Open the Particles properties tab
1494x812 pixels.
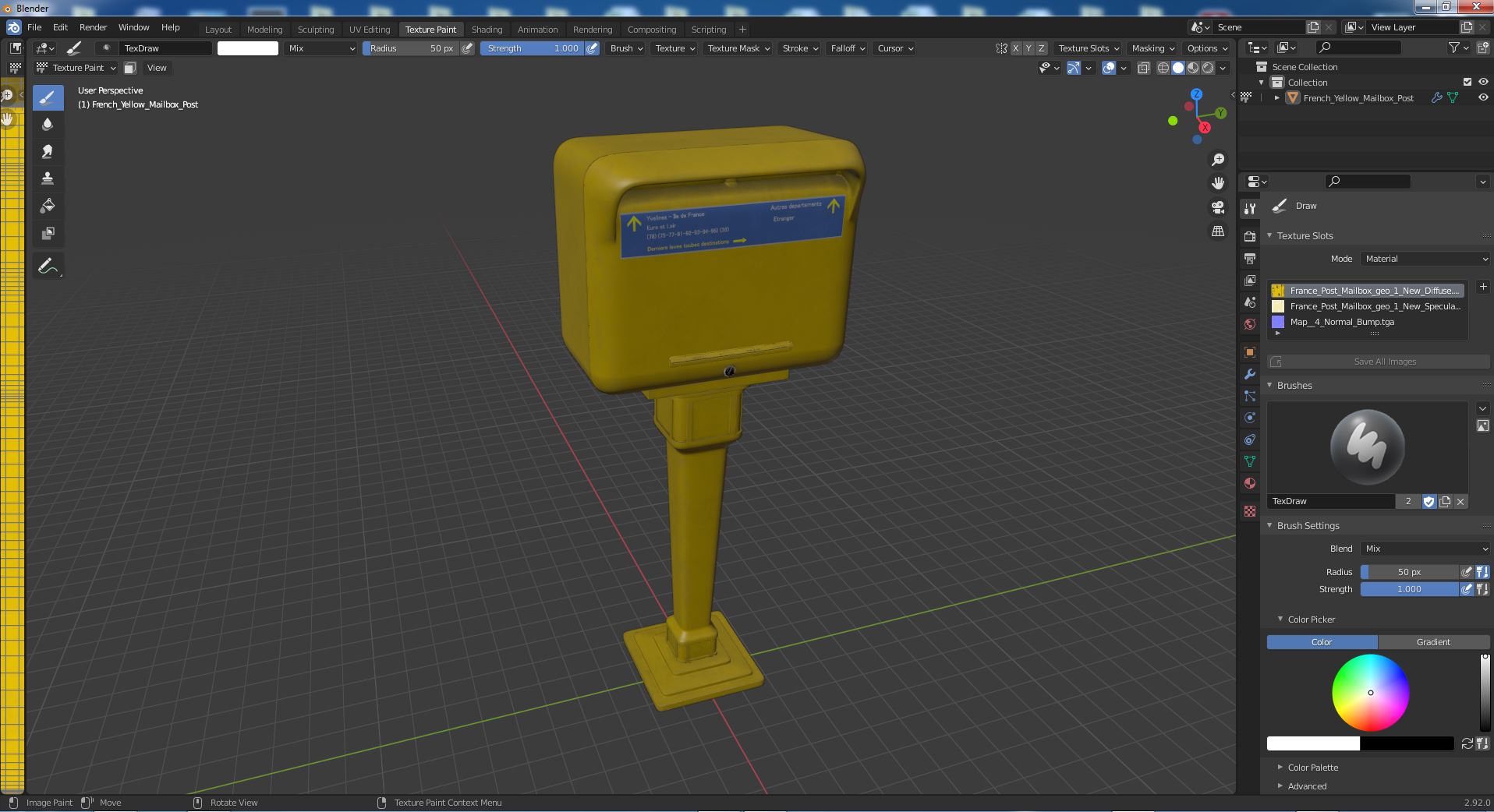[x=1250, y=396]
